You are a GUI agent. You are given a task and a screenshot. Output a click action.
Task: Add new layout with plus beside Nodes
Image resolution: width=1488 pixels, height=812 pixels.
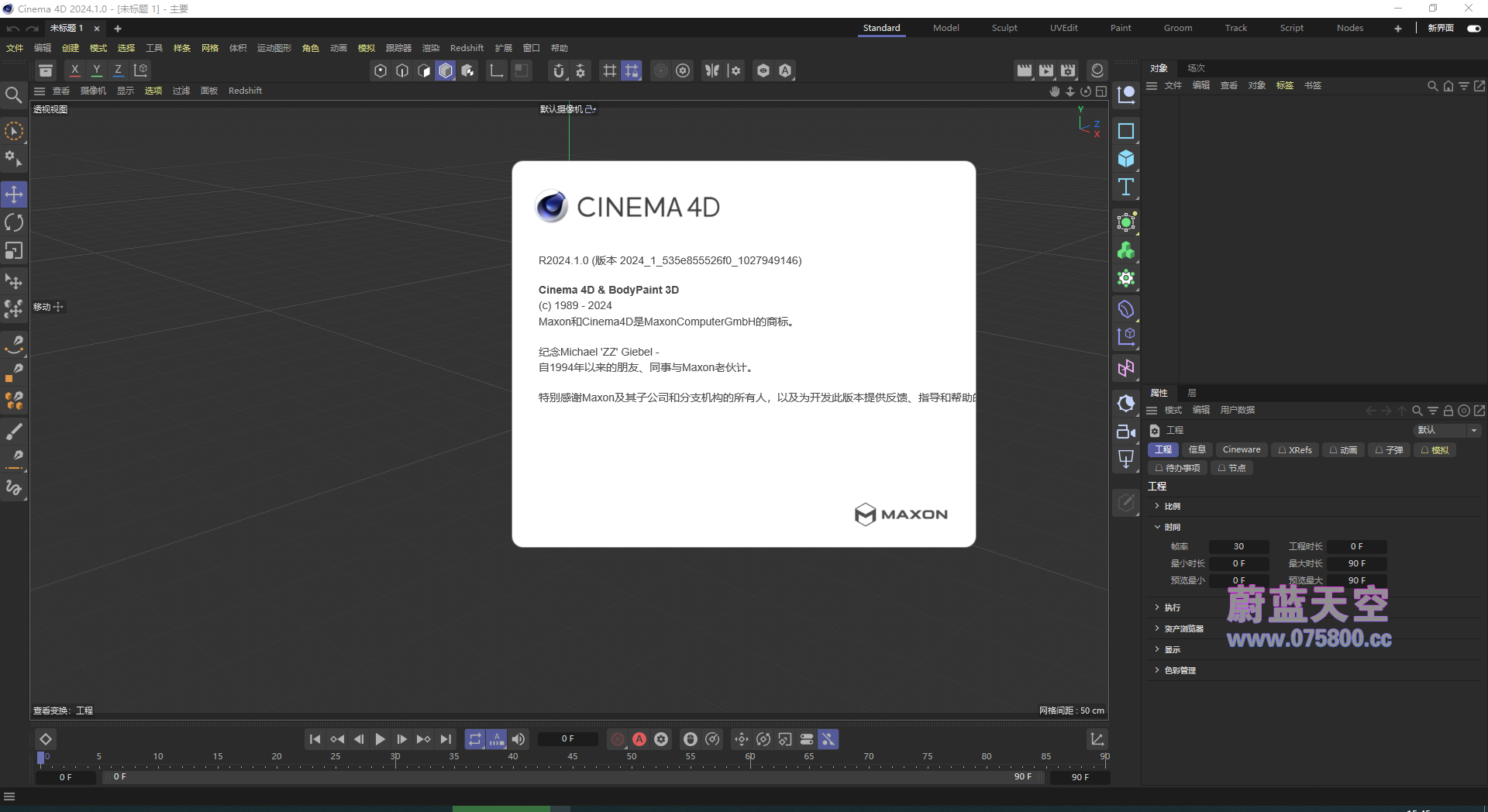coord(1398,28)
